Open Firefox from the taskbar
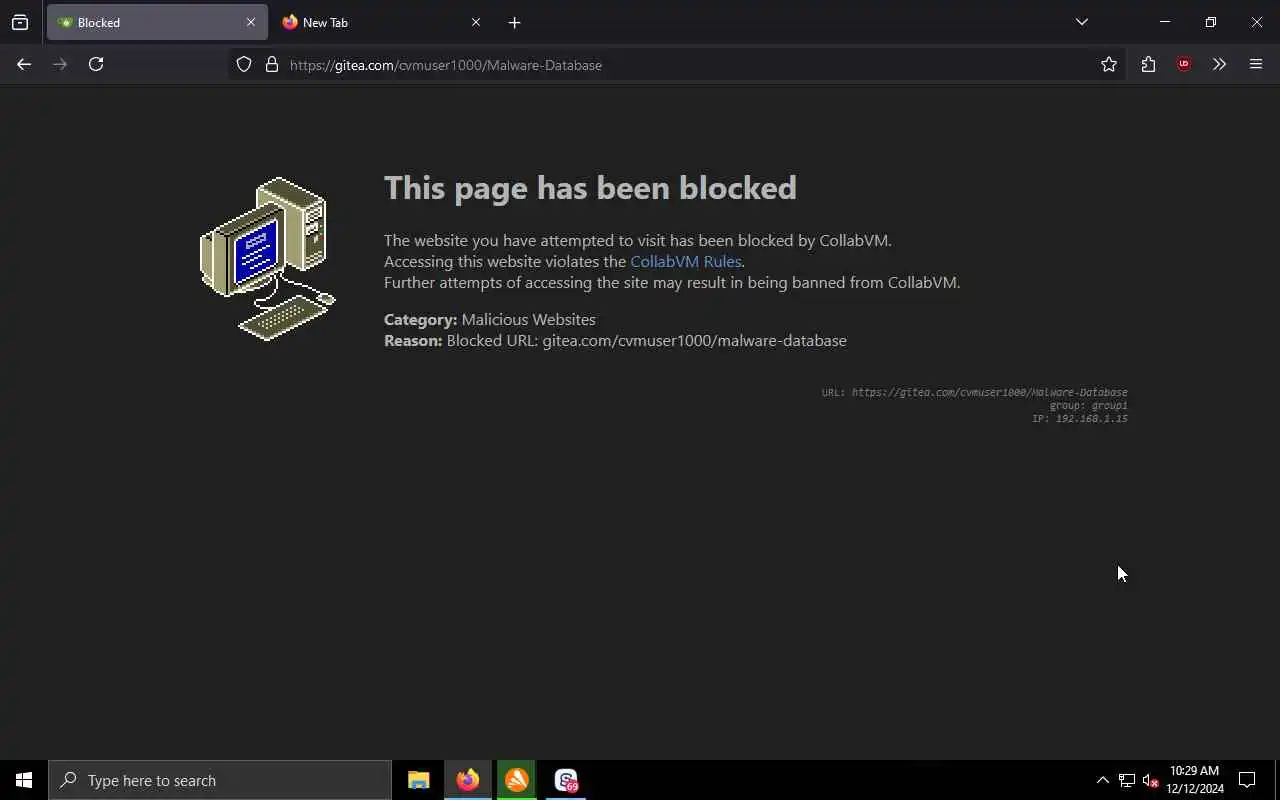The width and height of the screenshot is (1280, 800). click(468, 780)
